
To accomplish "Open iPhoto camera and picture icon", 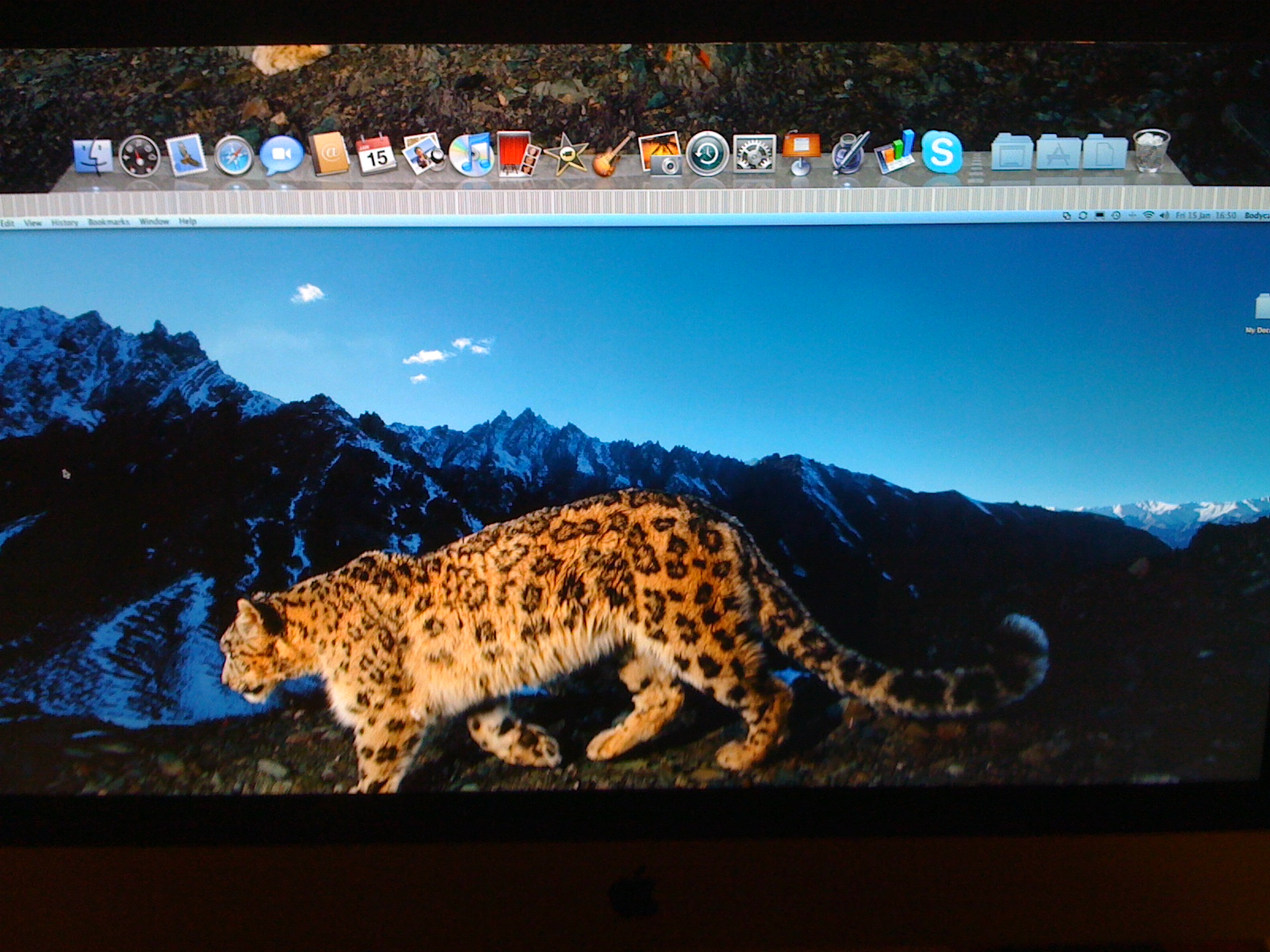I will [660, 153].
